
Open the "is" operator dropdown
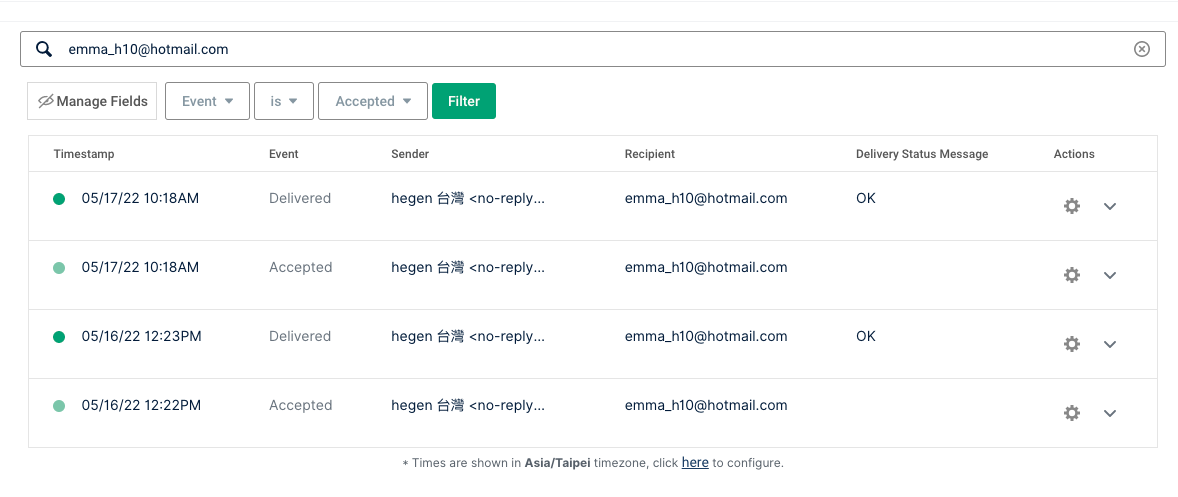[x=284, y=101]
